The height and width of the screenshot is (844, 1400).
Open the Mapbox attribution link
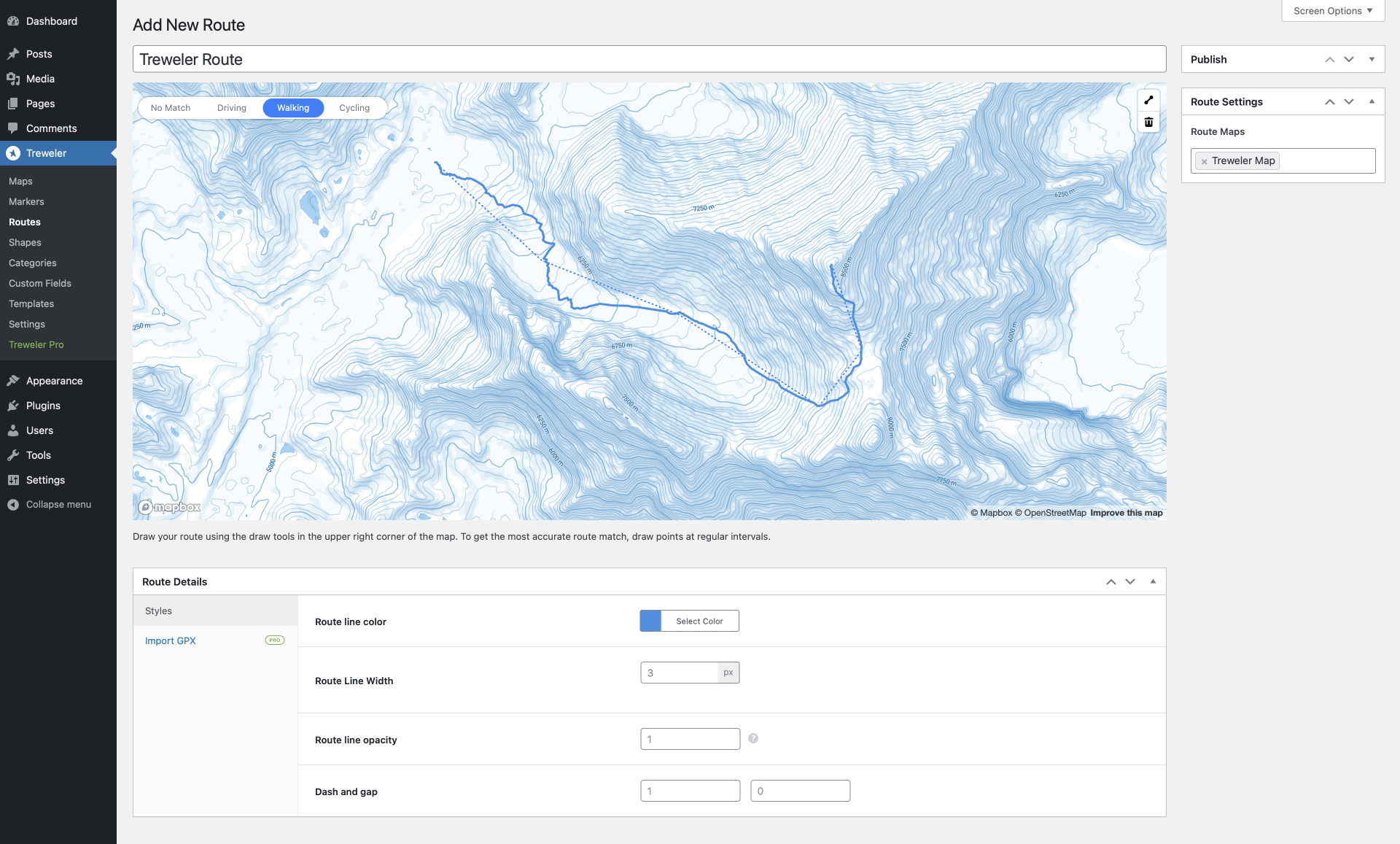tap(991, 513)
